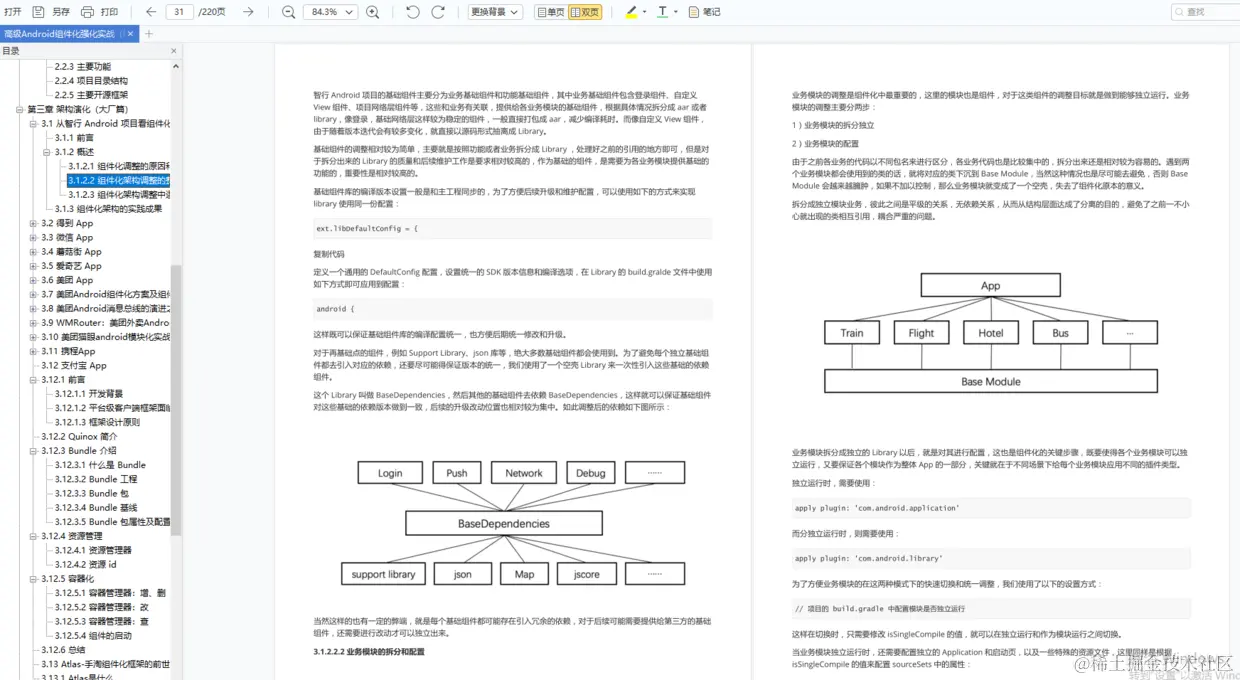Click the 复制代码 copy-code label

click(329, 254)
